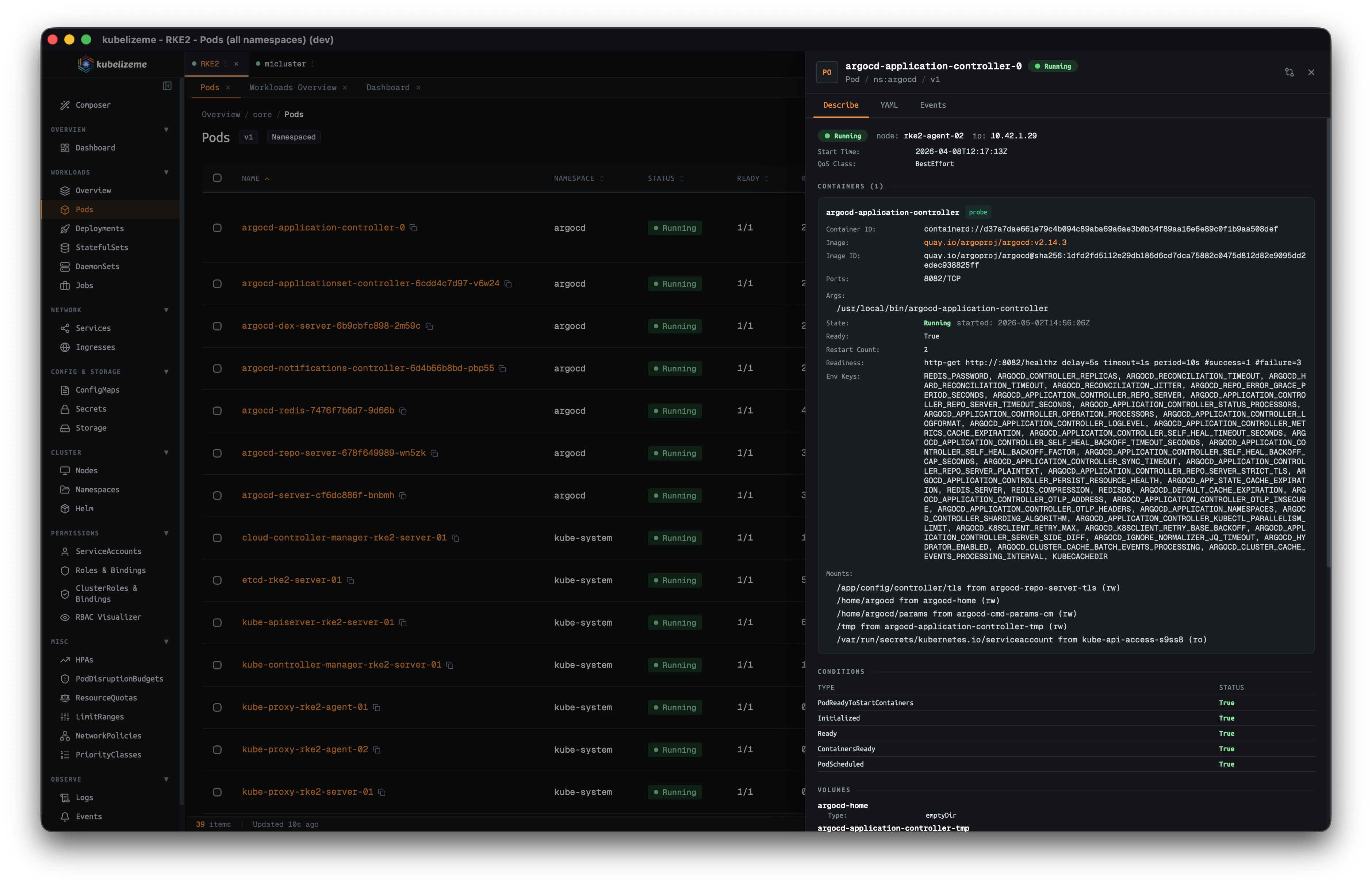Collapse the Permissions sidebar section
The height and width of the screenshot is (886, 1372).
(x=166, y=533)
